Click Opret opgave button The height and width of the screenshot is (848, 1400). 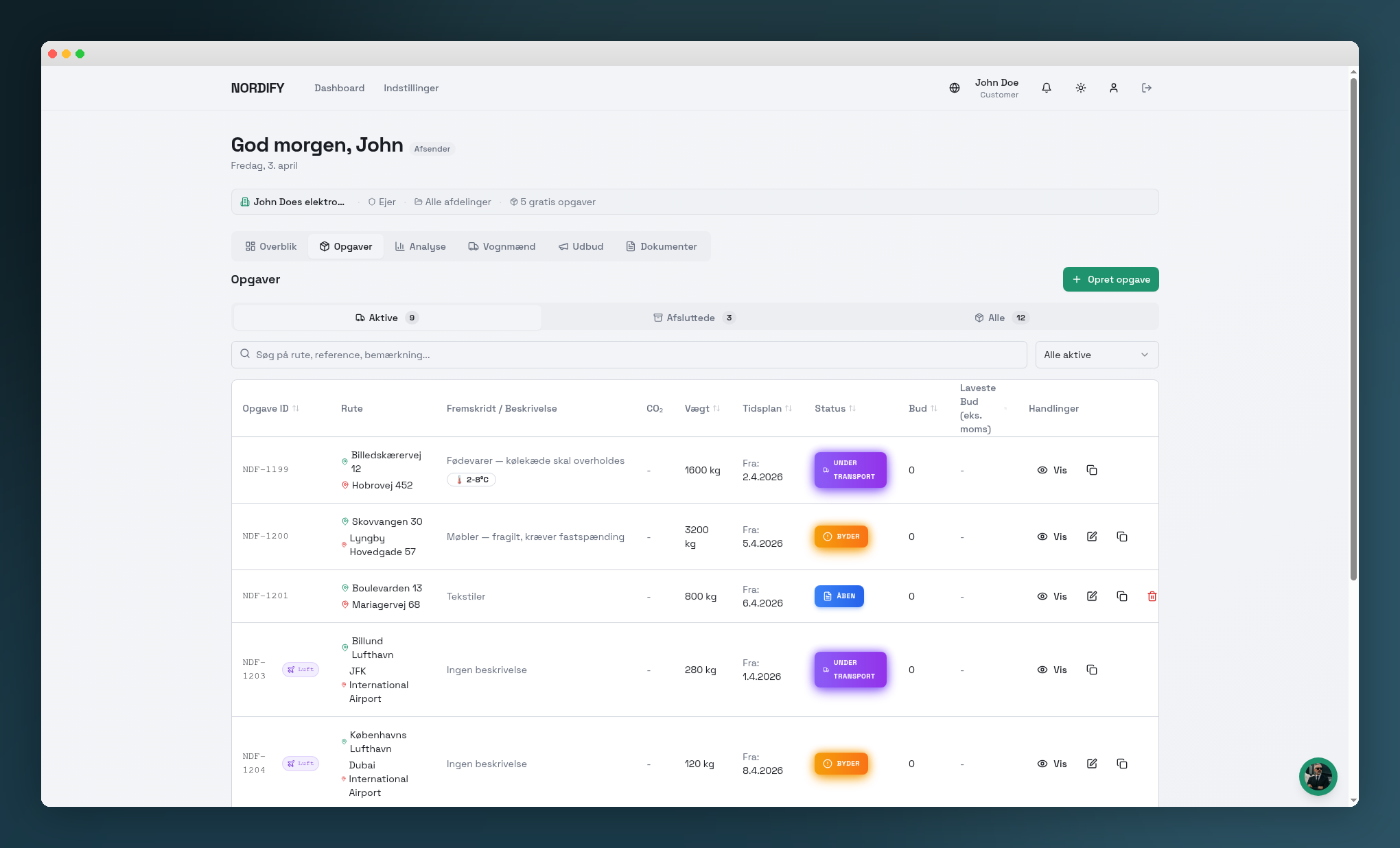click(1110, 279)
